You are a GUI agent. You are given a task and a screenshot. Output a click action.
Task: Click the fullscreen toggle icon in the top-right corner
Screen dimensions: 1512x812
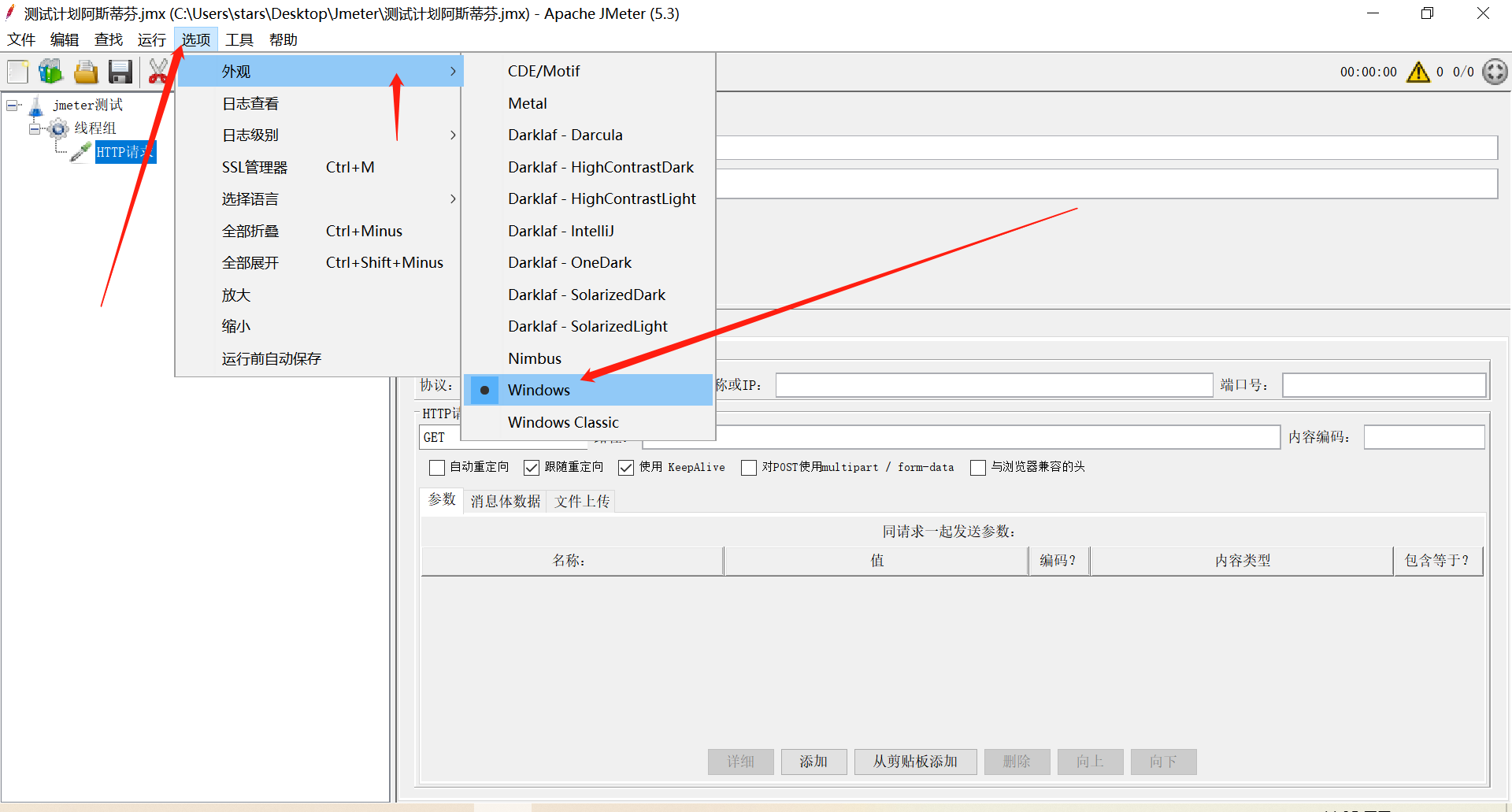point(1494,72)
